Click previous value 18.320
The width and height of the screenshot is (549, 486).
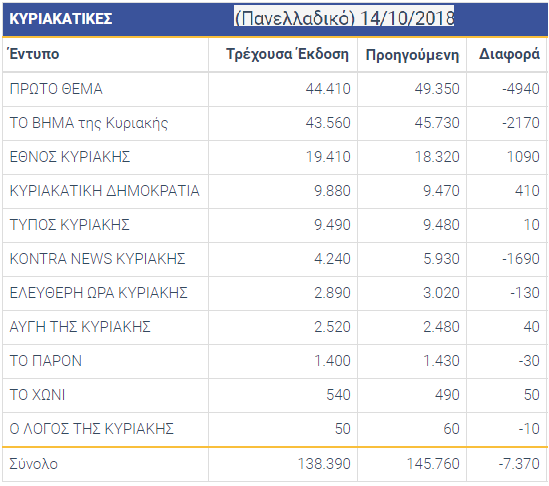437,157
